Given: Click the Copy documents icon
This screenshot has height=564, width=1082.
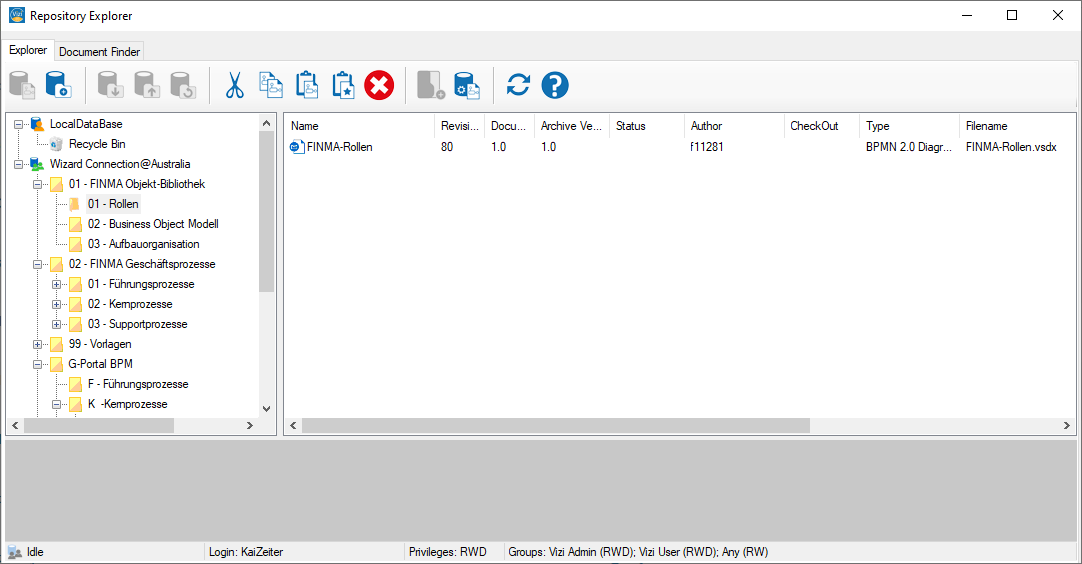Looking at the screenshot, I should [x=270, y=85].
